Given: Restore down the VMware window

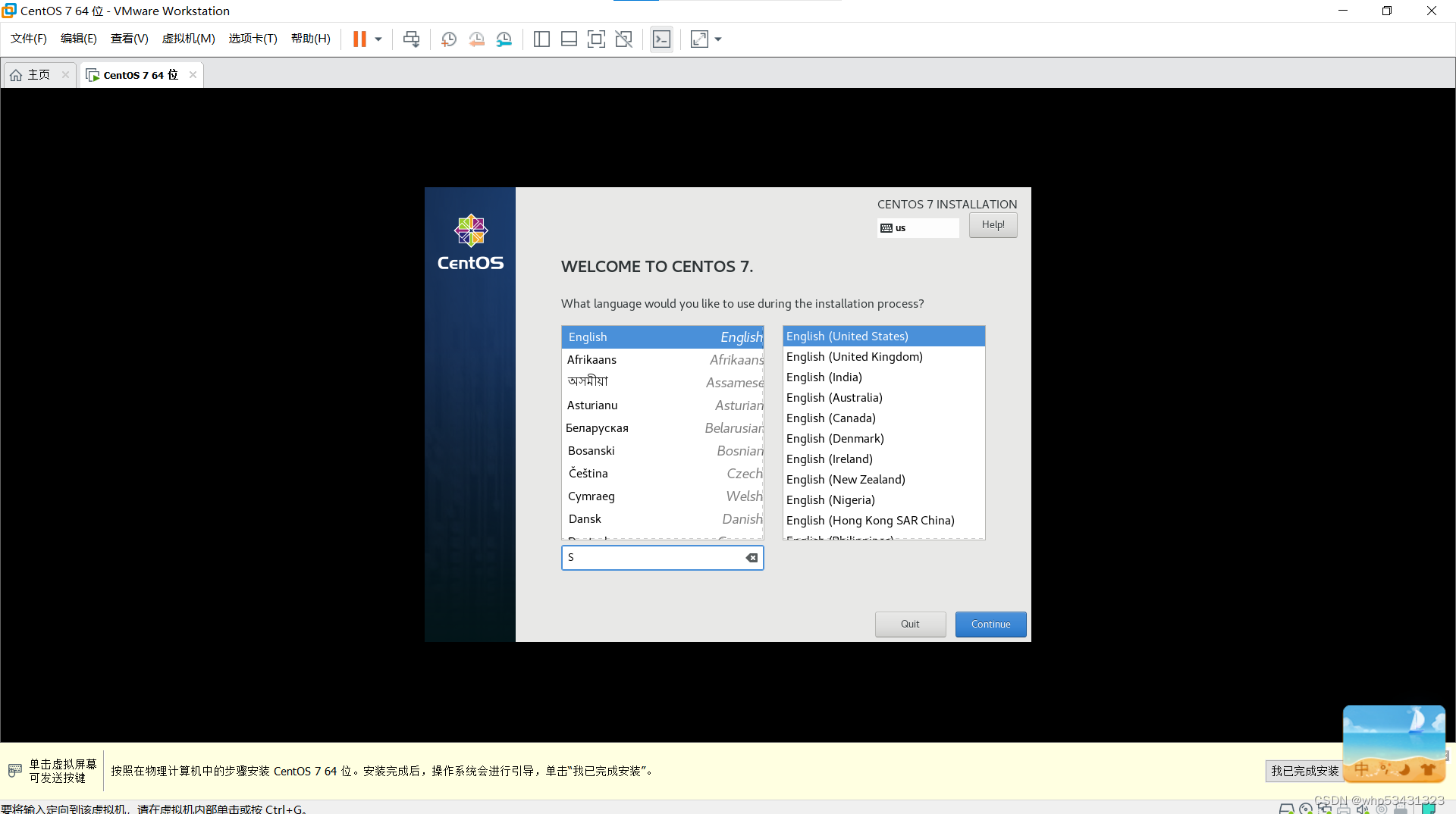Looking at the screenshot, I should coord(1387,11).
